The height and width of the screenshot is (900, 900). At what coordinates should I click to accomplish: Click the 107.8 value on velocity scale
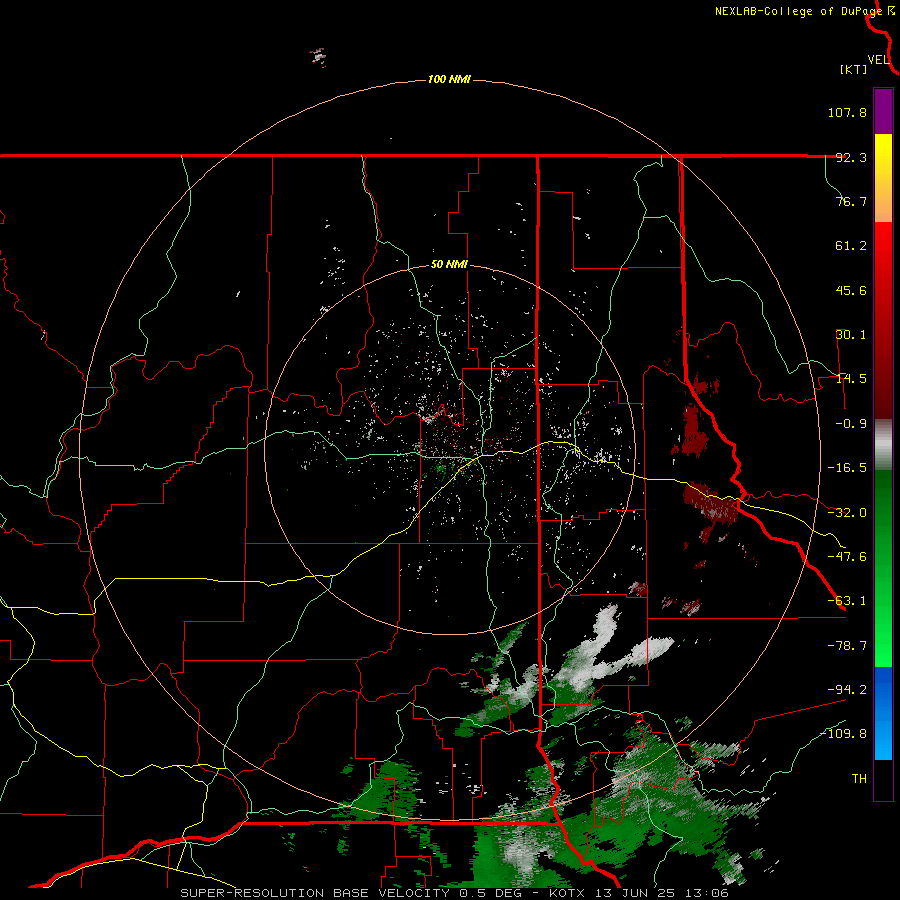point(847,112)
